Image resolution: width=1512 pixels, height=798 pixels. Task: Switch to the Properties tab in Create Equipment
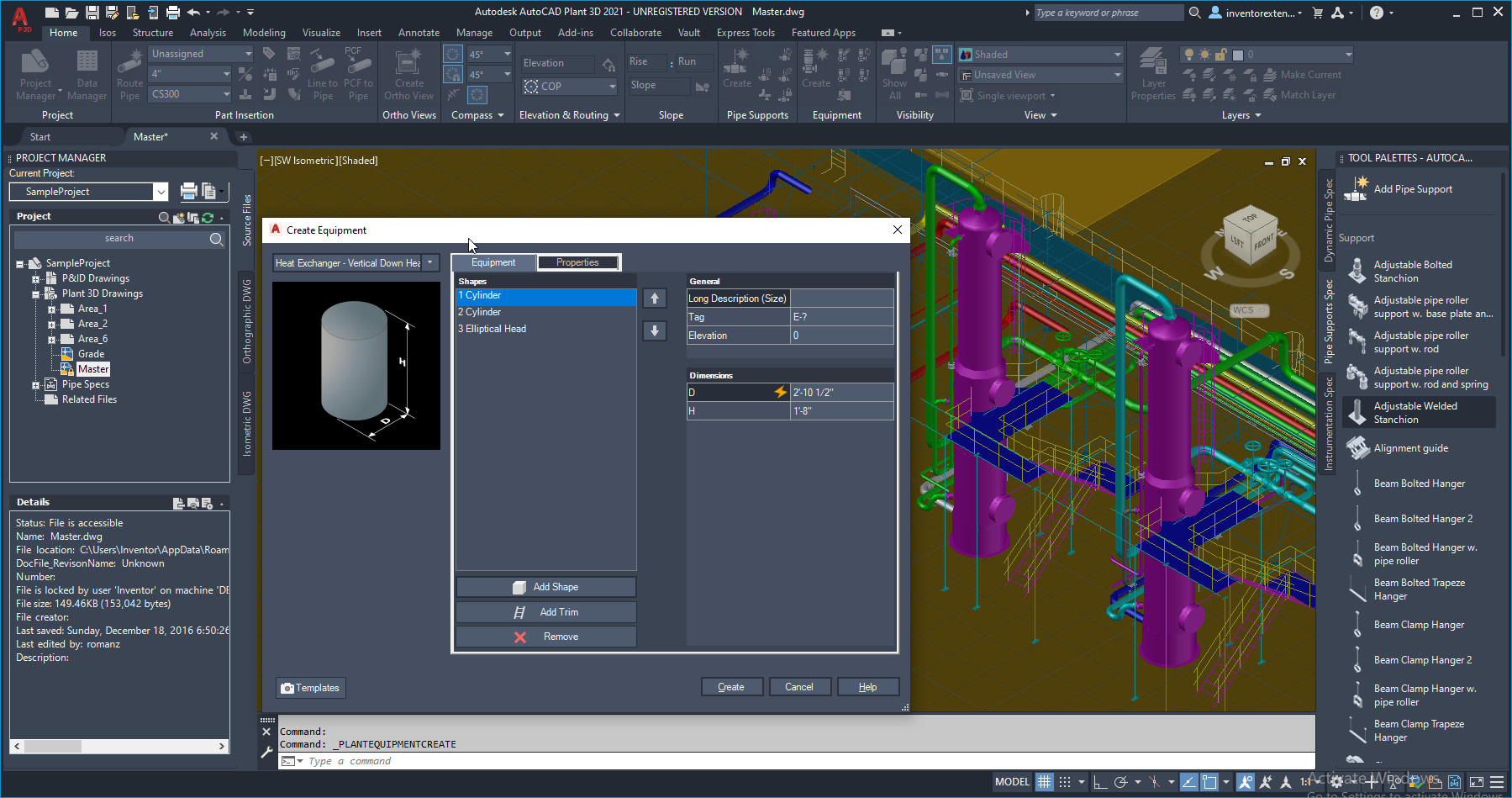(577, 262)
